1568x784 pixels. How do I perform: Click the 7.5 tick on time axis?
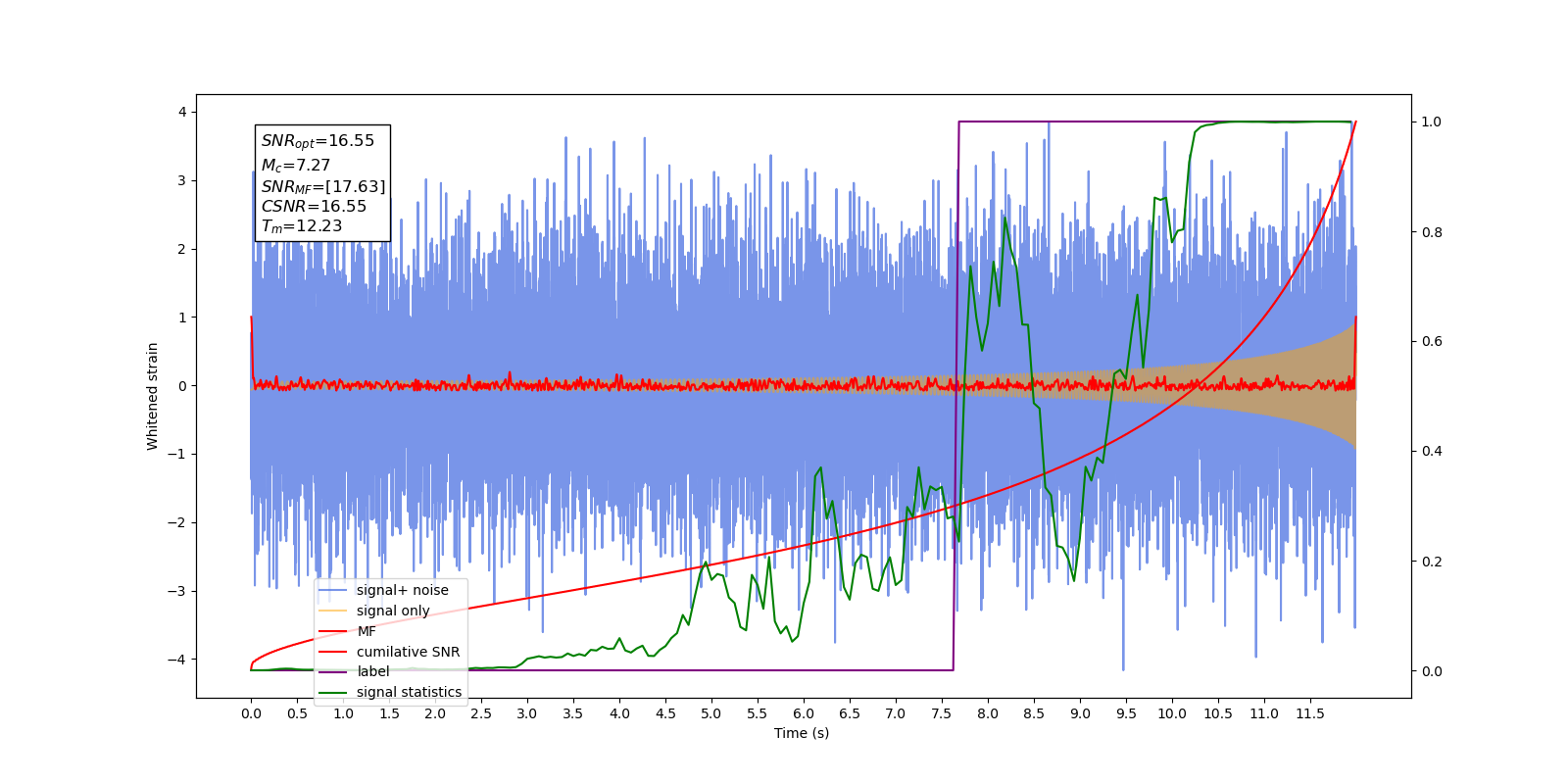942,713
